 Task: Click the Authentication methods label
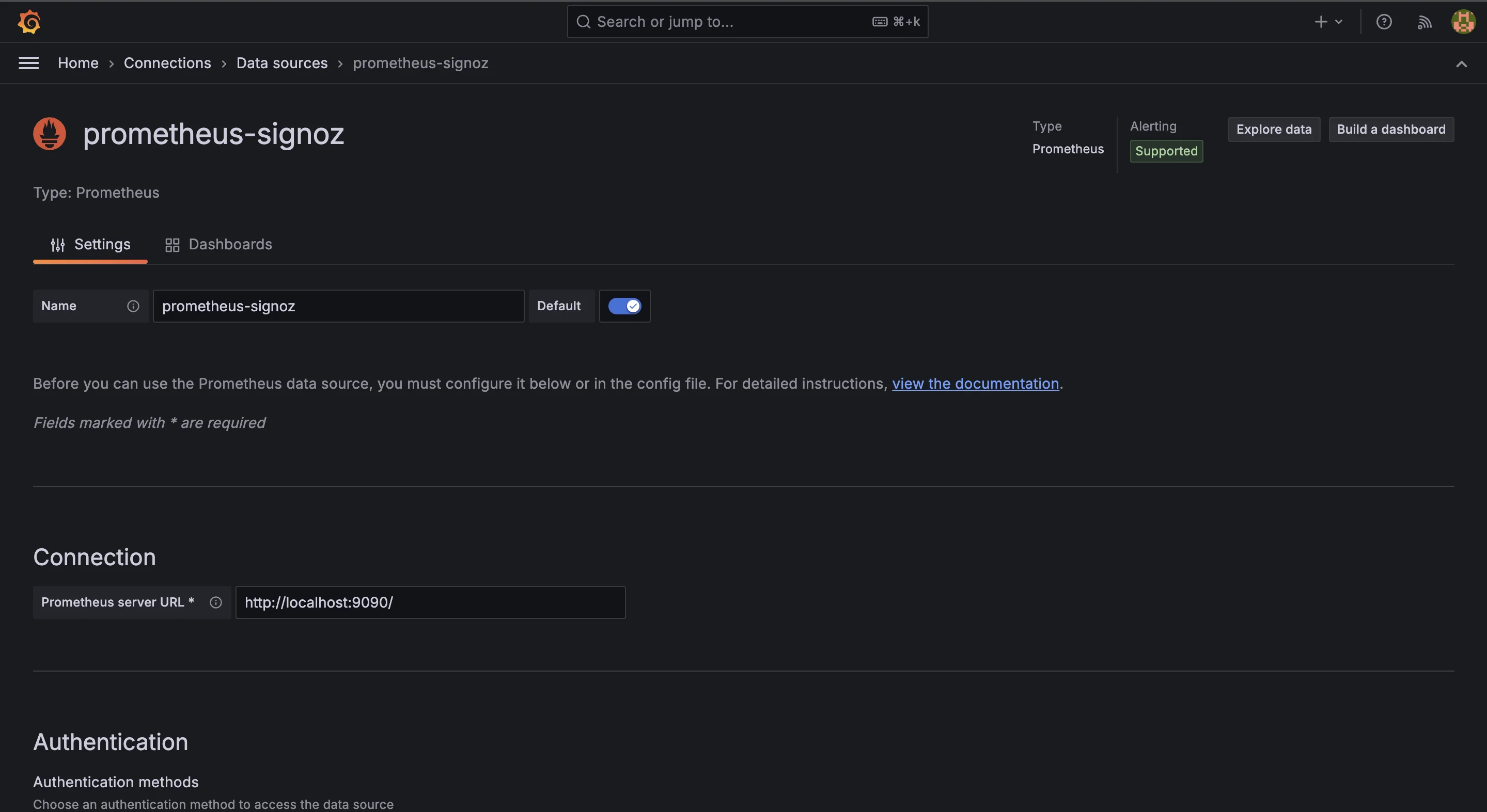[x=116, y=782]
